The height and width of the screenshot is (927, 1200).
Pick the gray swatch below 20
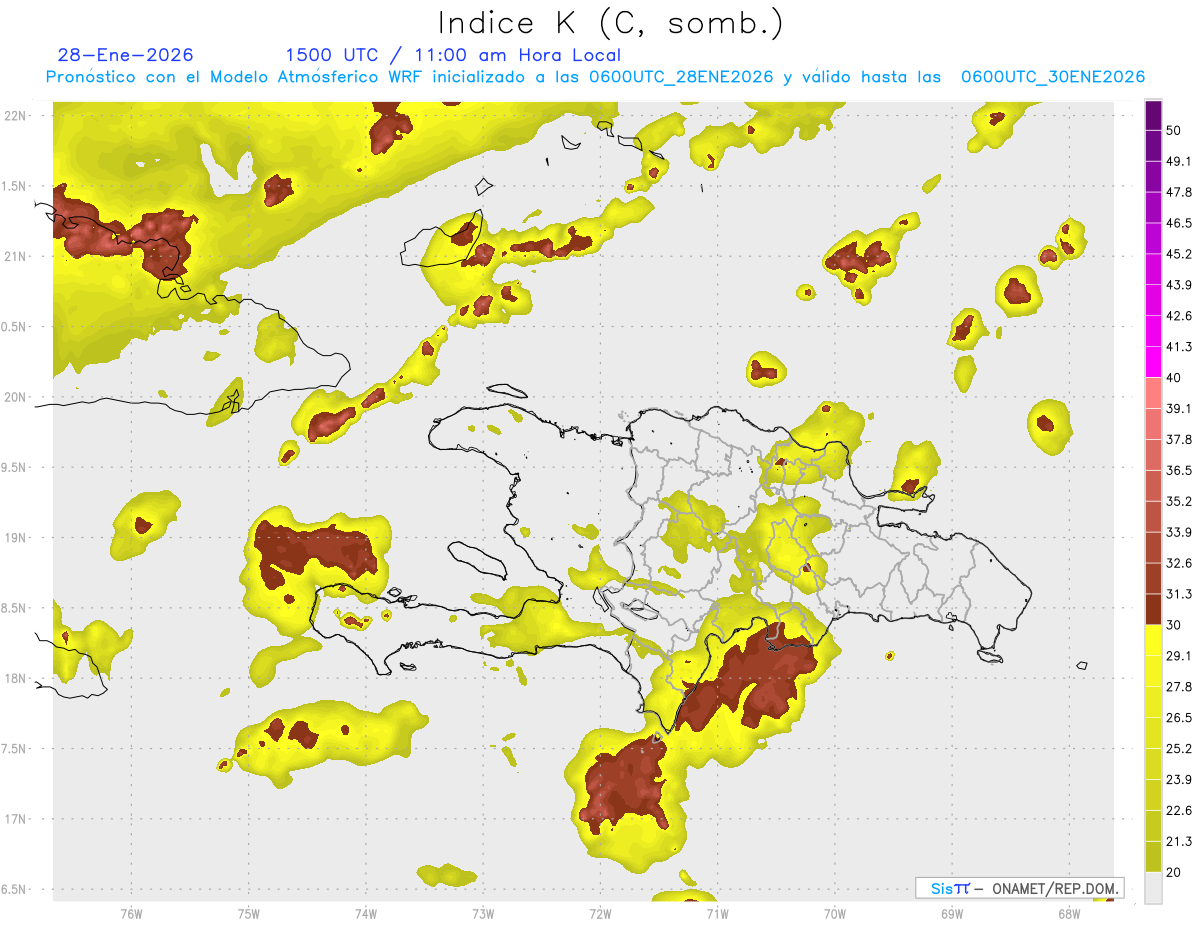tap(1153, 887)
